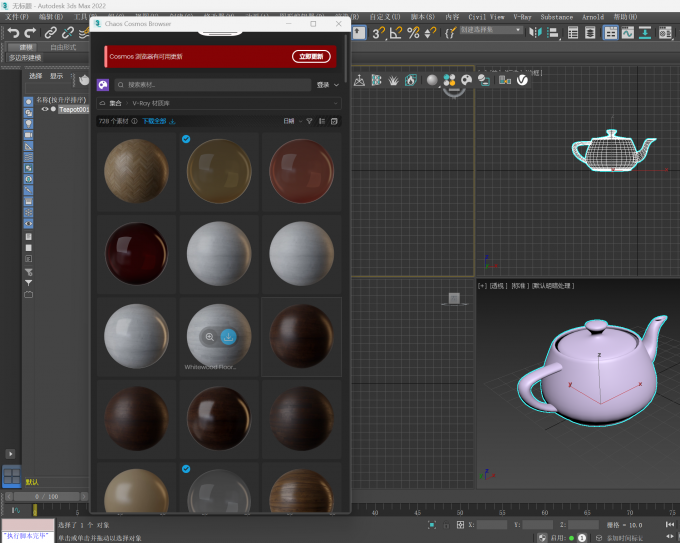Open the Render Setup icon
This screenshot has width=680, height=543.
coord(665,33)
